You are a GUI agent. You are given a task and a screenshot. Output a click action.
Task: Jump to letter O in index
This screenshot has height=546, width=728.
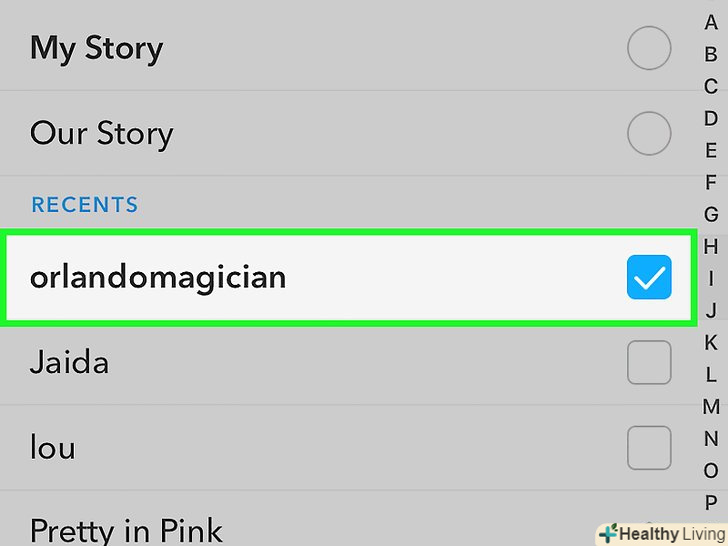point(711,471)
